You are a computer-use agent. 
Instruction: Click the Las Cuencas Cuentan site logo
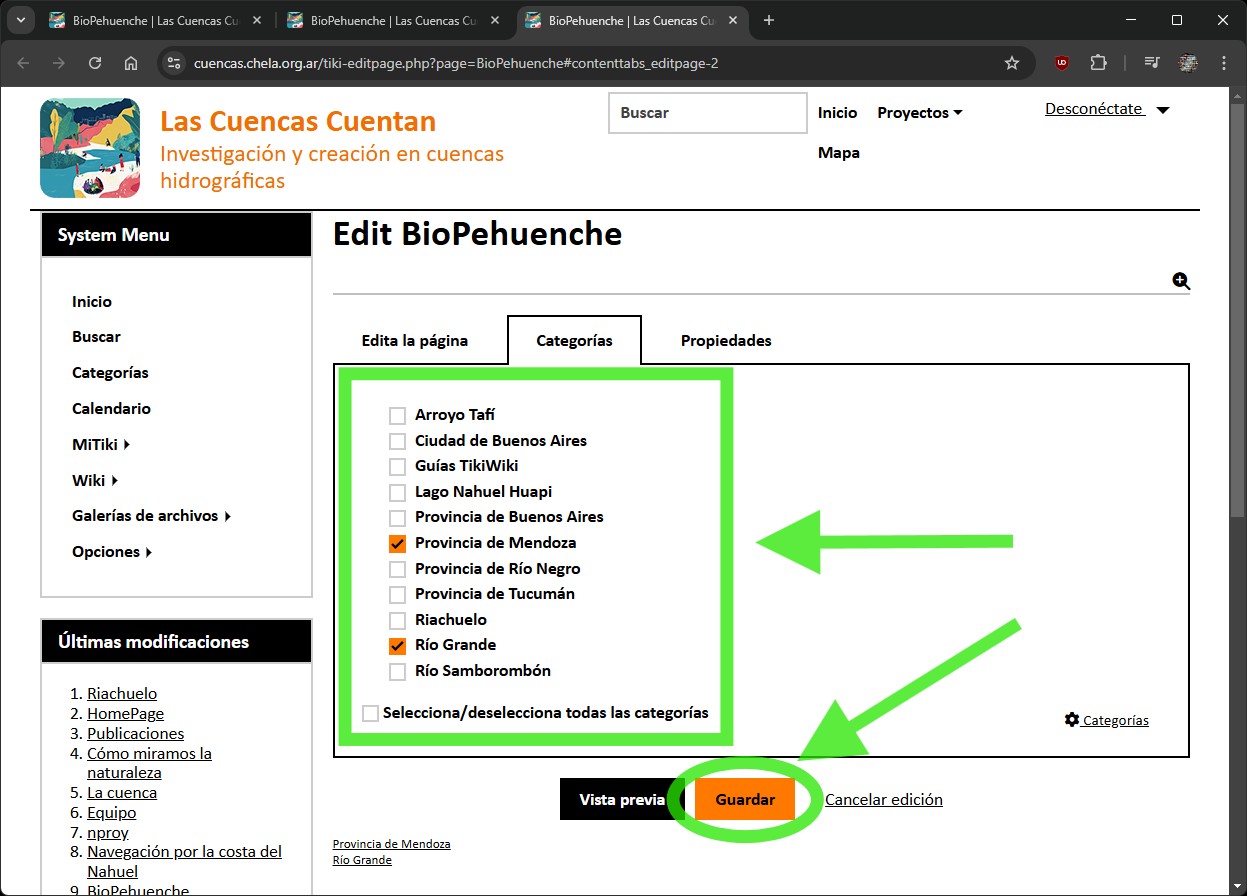[x=90, y=148]
